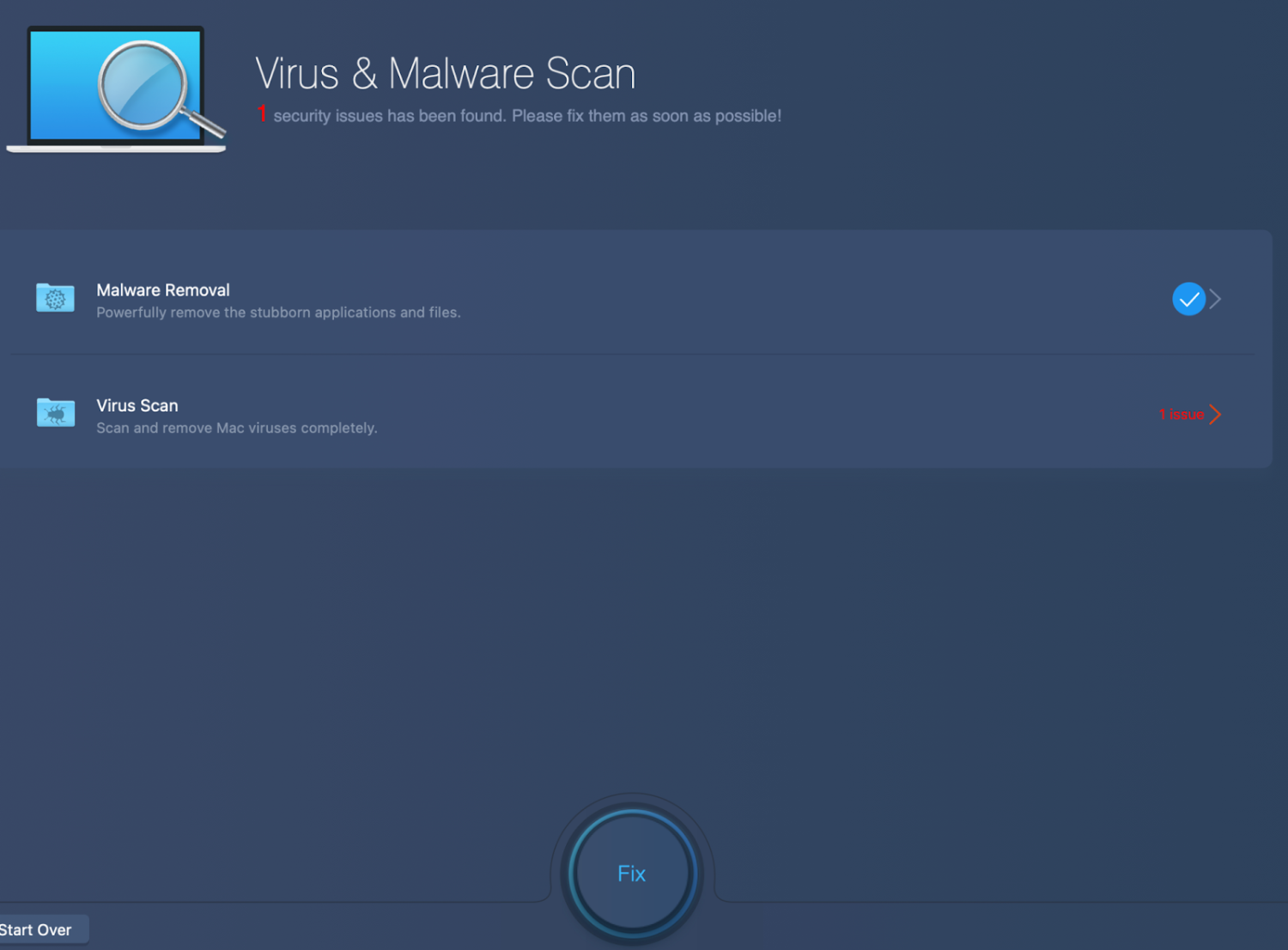Click the Virus Scan bug folder icon

pyautogui.click(x=55, y=413)
